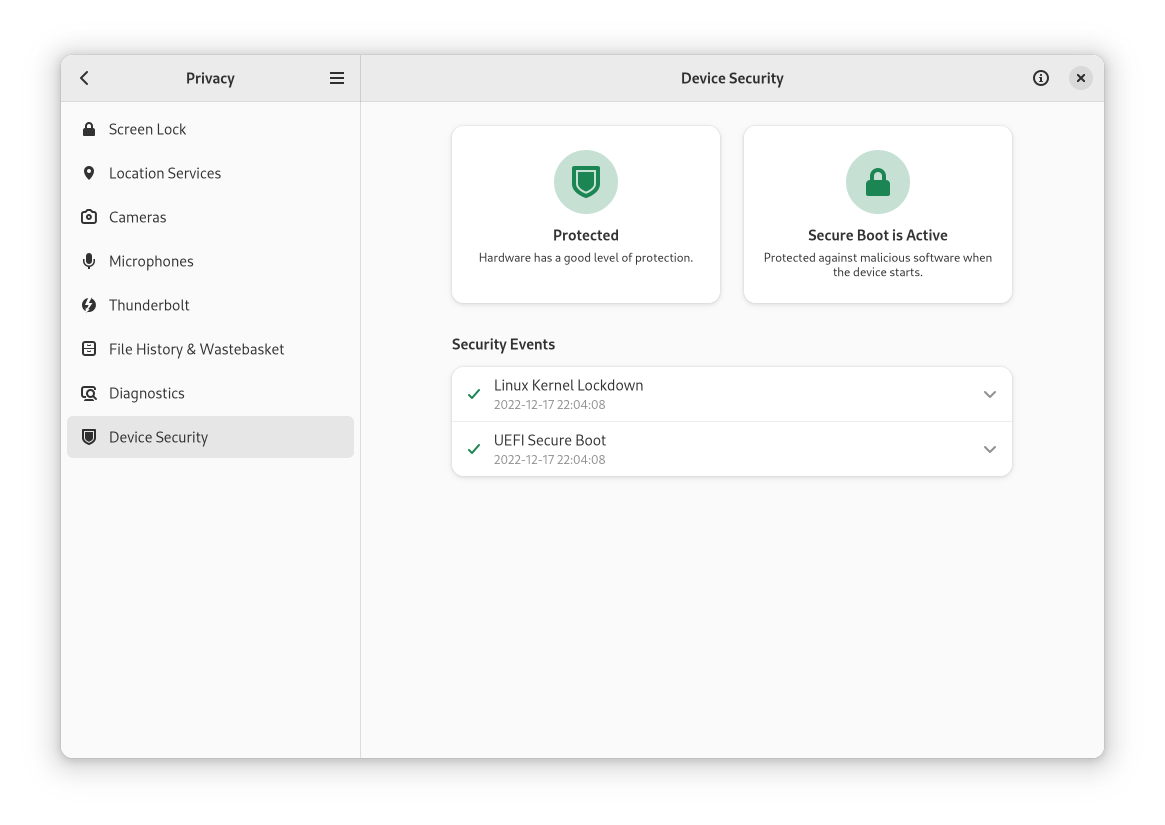Click the Linux Kernel Lockdown checkmark
The width and height of the screenshot is (1165, 825).
tap(473, 394)
